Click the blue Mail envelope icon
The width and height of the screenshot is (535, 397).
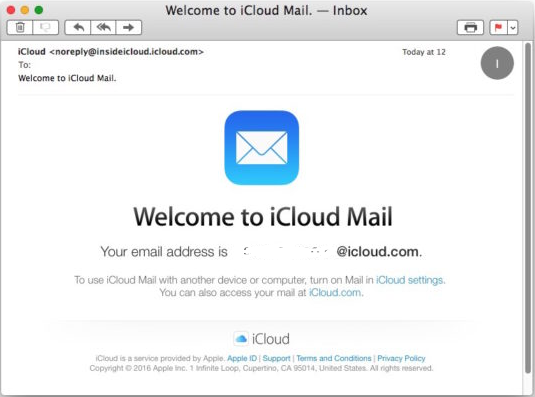pyautogui.click(x=262, y=148)
